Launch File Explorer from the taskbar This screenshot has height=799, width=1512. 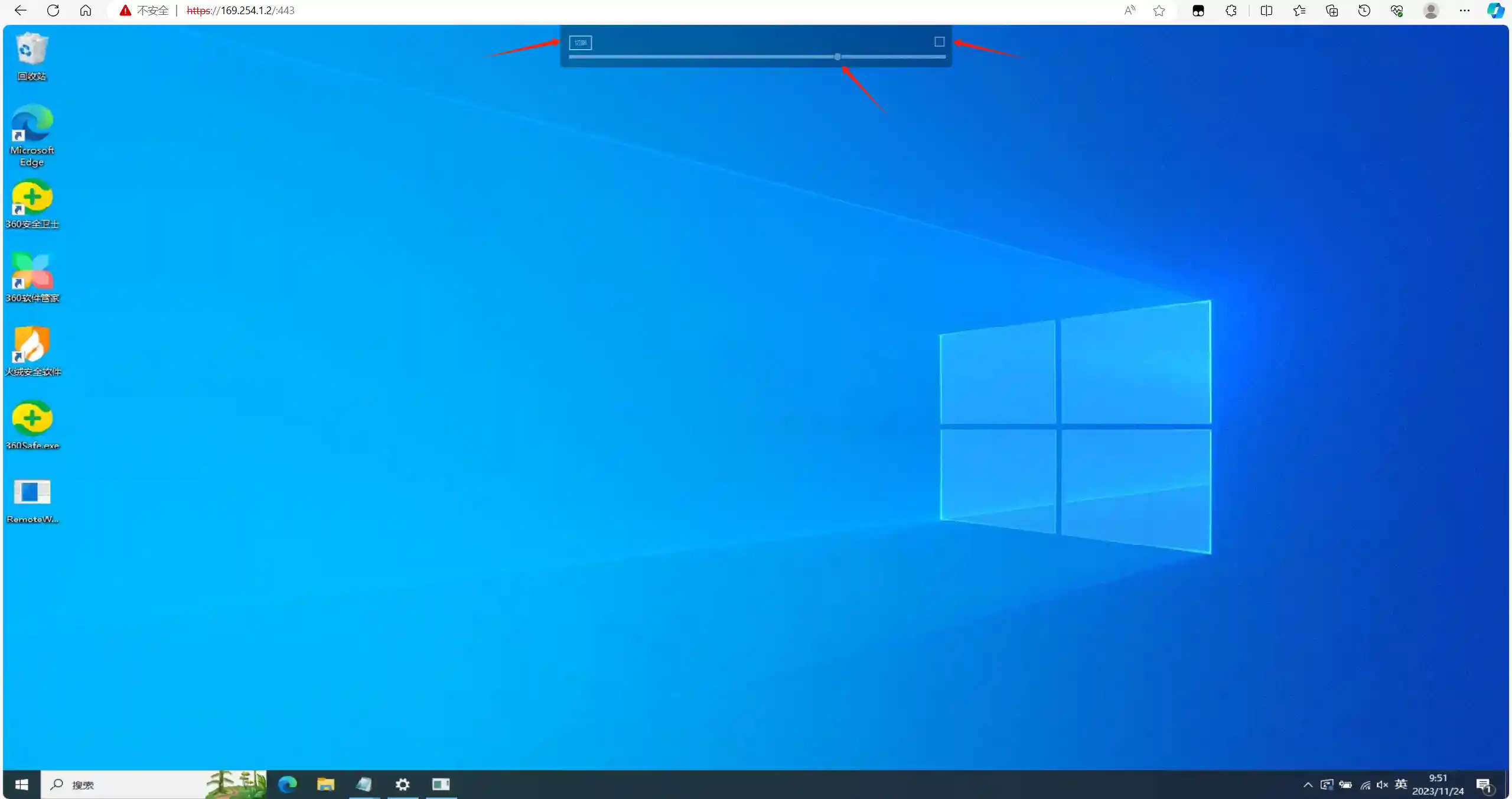click(325, 785)
